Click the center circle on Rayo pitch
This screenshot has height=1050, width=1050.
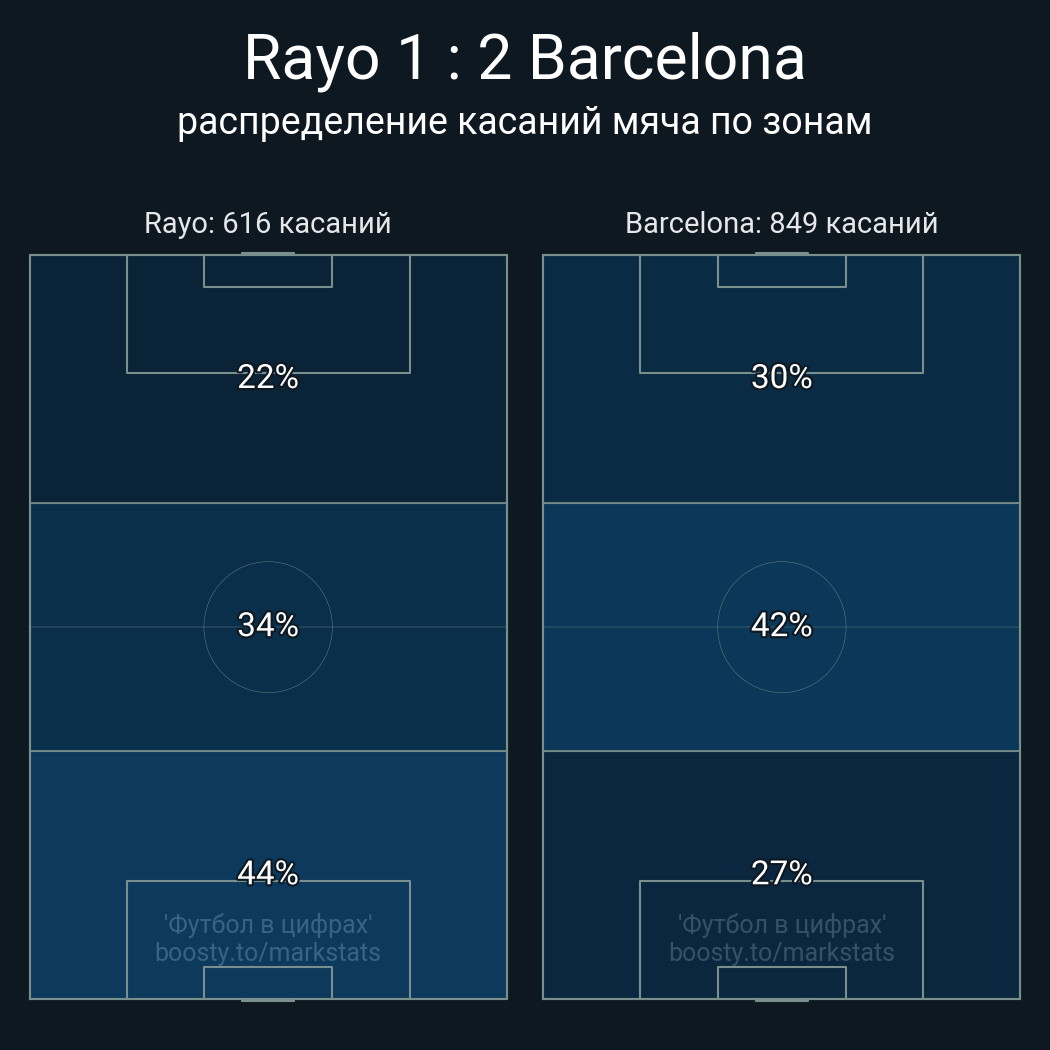pos(268,627)
